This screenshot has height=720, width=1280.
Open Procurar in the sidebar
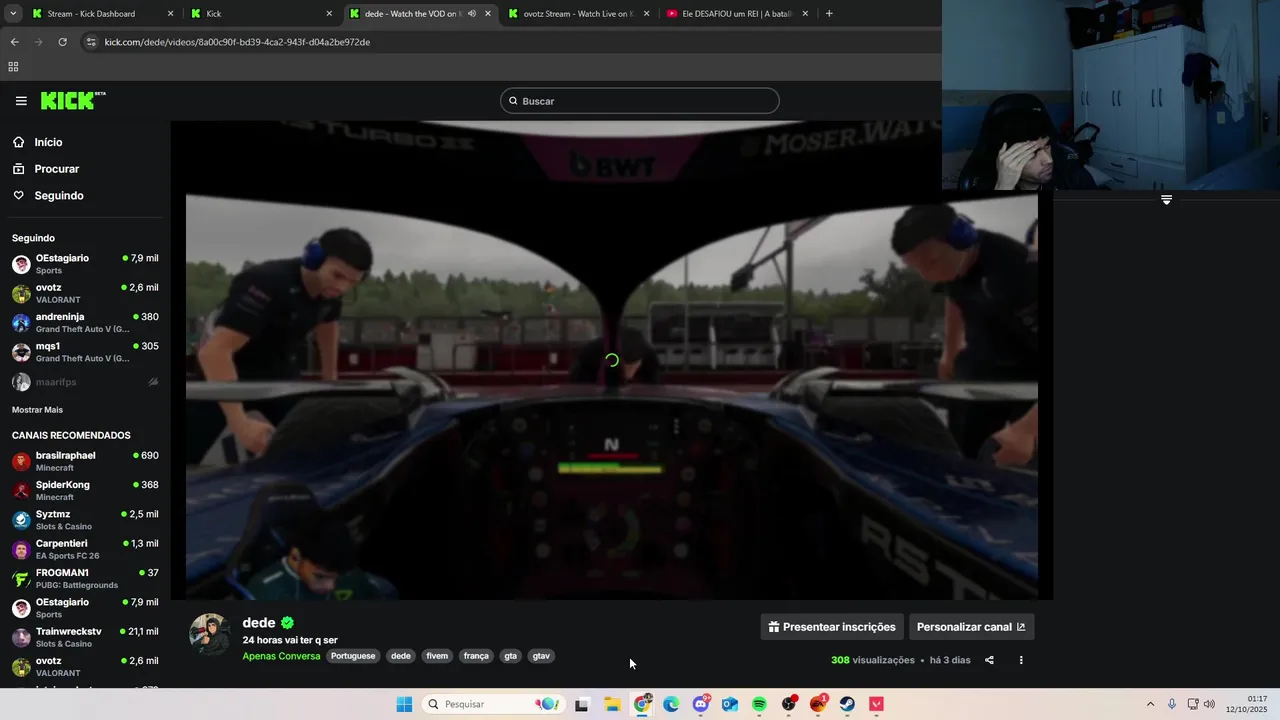click(56, 169)
